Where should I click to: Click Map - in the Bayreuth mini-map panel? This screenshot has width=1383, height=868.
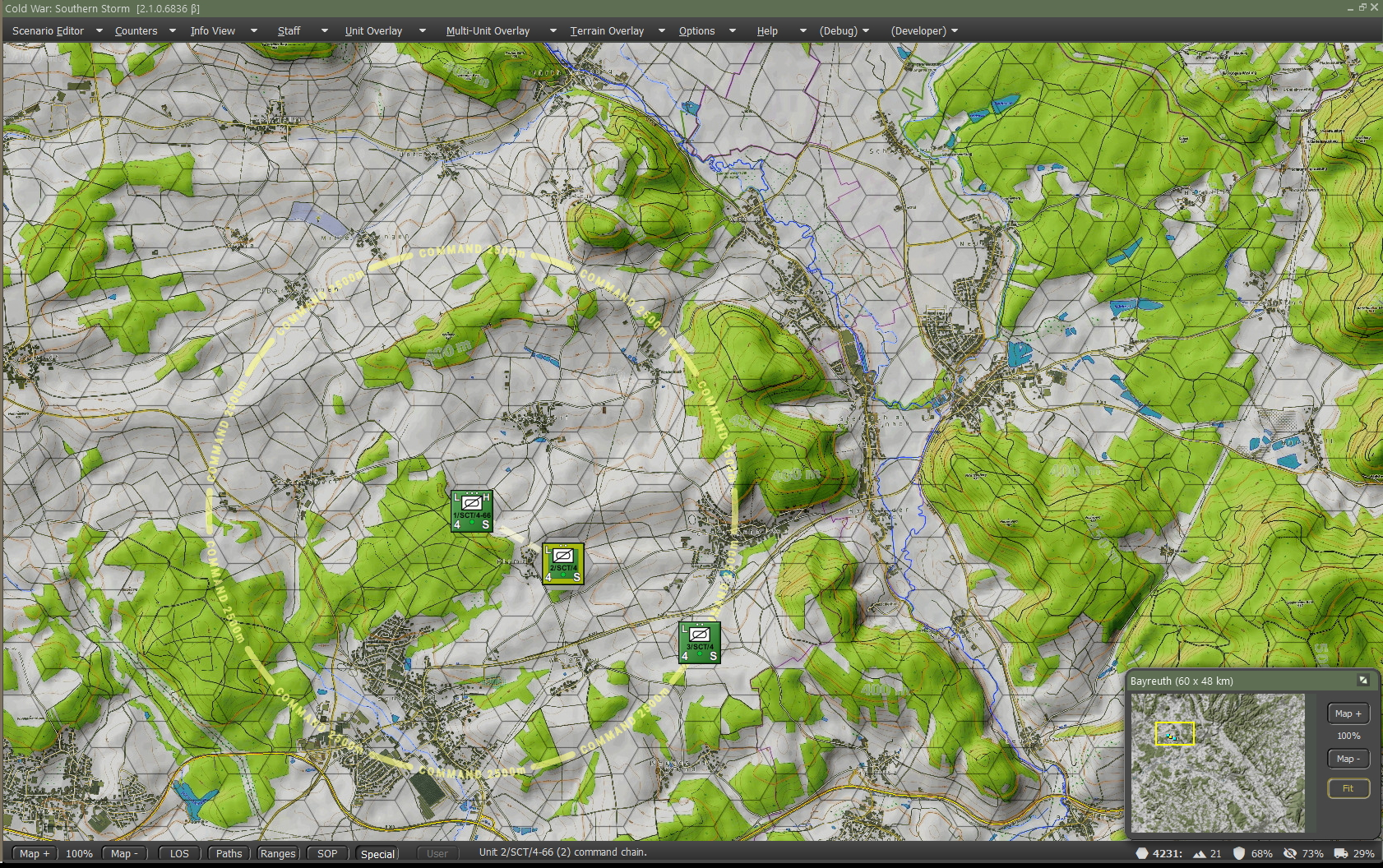(1348, 759)
